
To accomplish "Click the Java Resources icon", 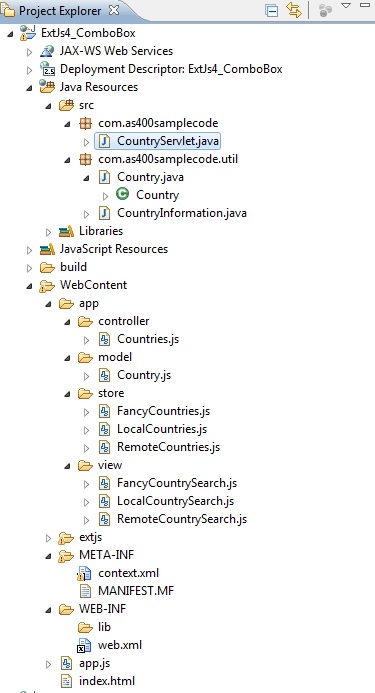I will coord(47,87).
